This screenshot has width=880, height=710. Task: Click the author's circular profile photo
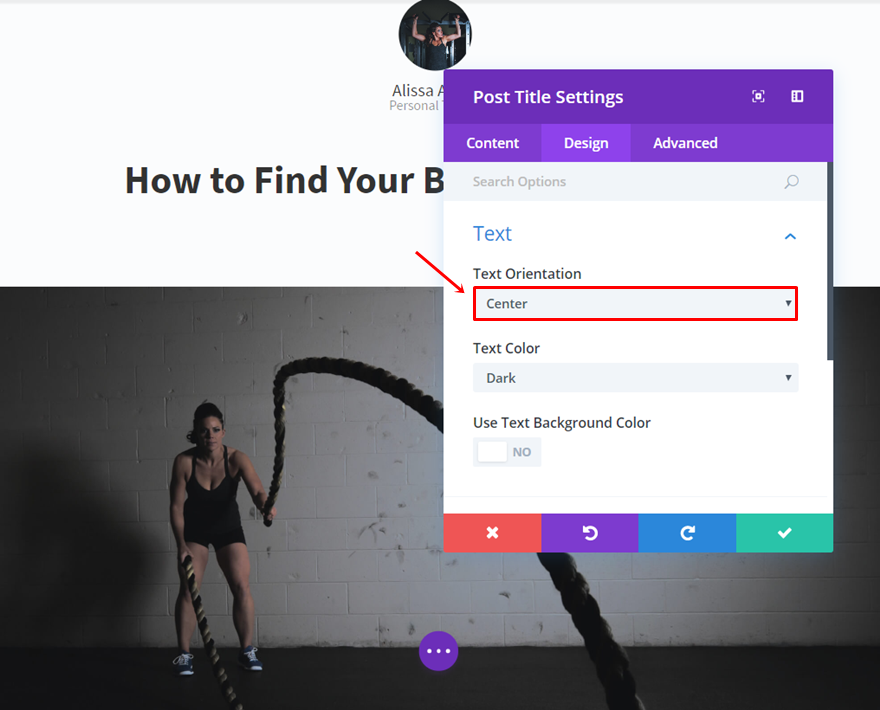(435, 35)
